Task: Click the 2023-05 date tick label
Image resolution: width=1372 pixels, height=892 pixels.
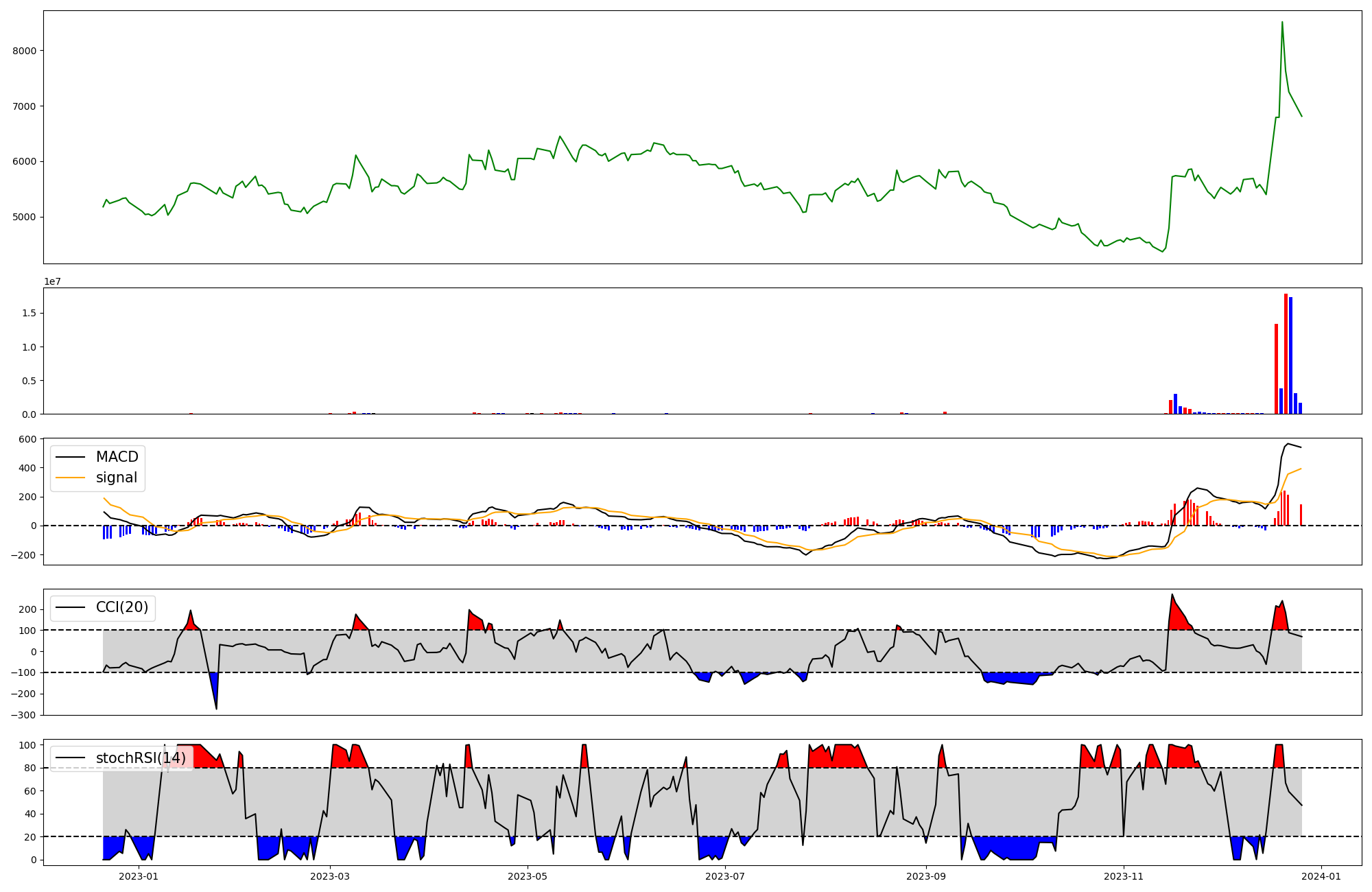Action: pos(528,876)
